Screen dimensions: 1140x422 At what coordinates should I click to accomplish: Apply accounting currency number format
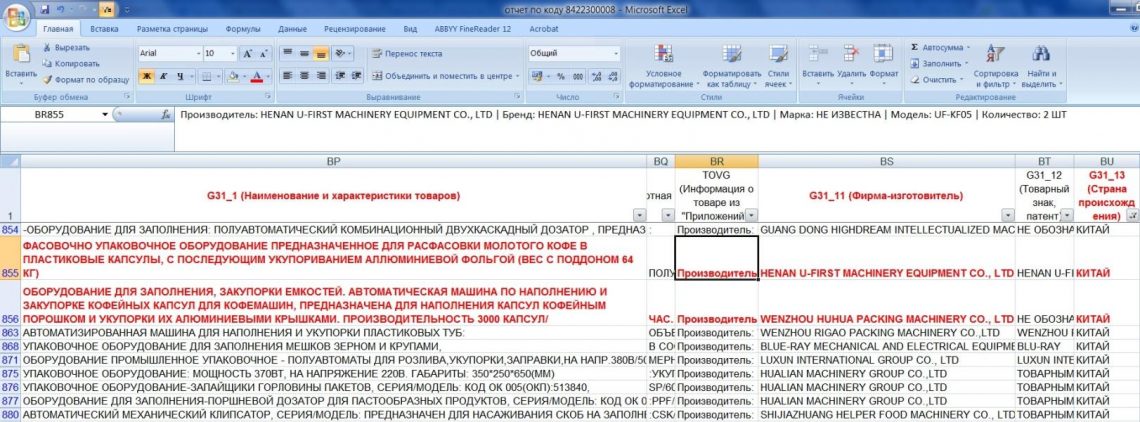[x=539, y=76]
